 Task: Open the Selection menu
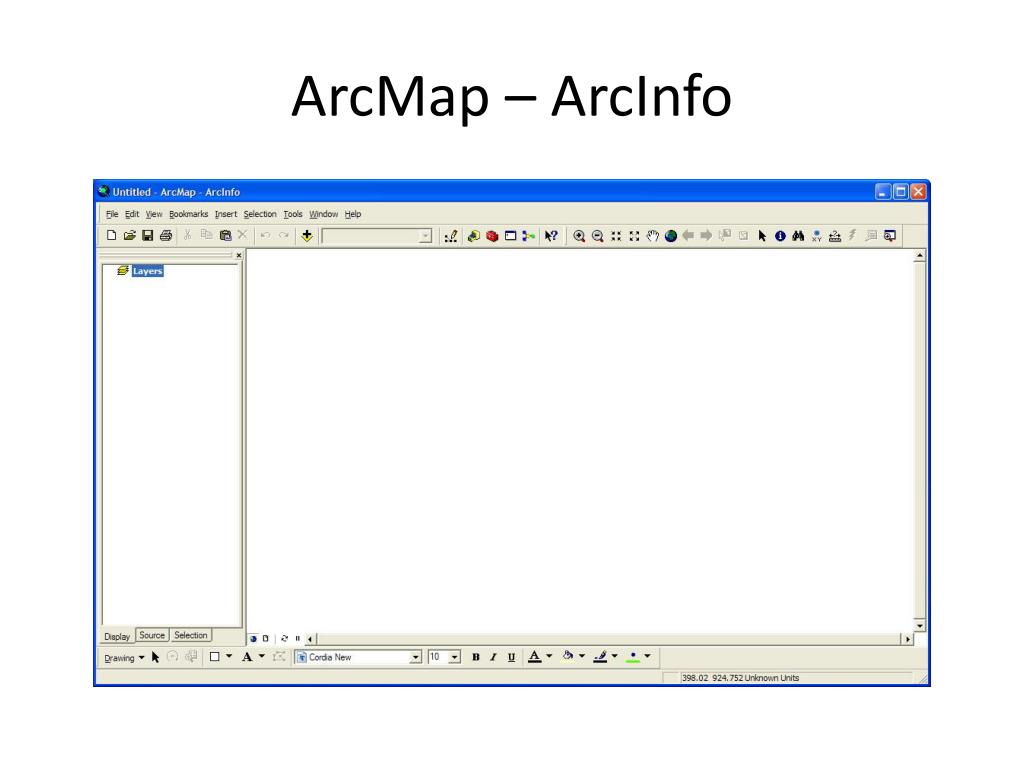pyautogui.click(x=260, y=214)
